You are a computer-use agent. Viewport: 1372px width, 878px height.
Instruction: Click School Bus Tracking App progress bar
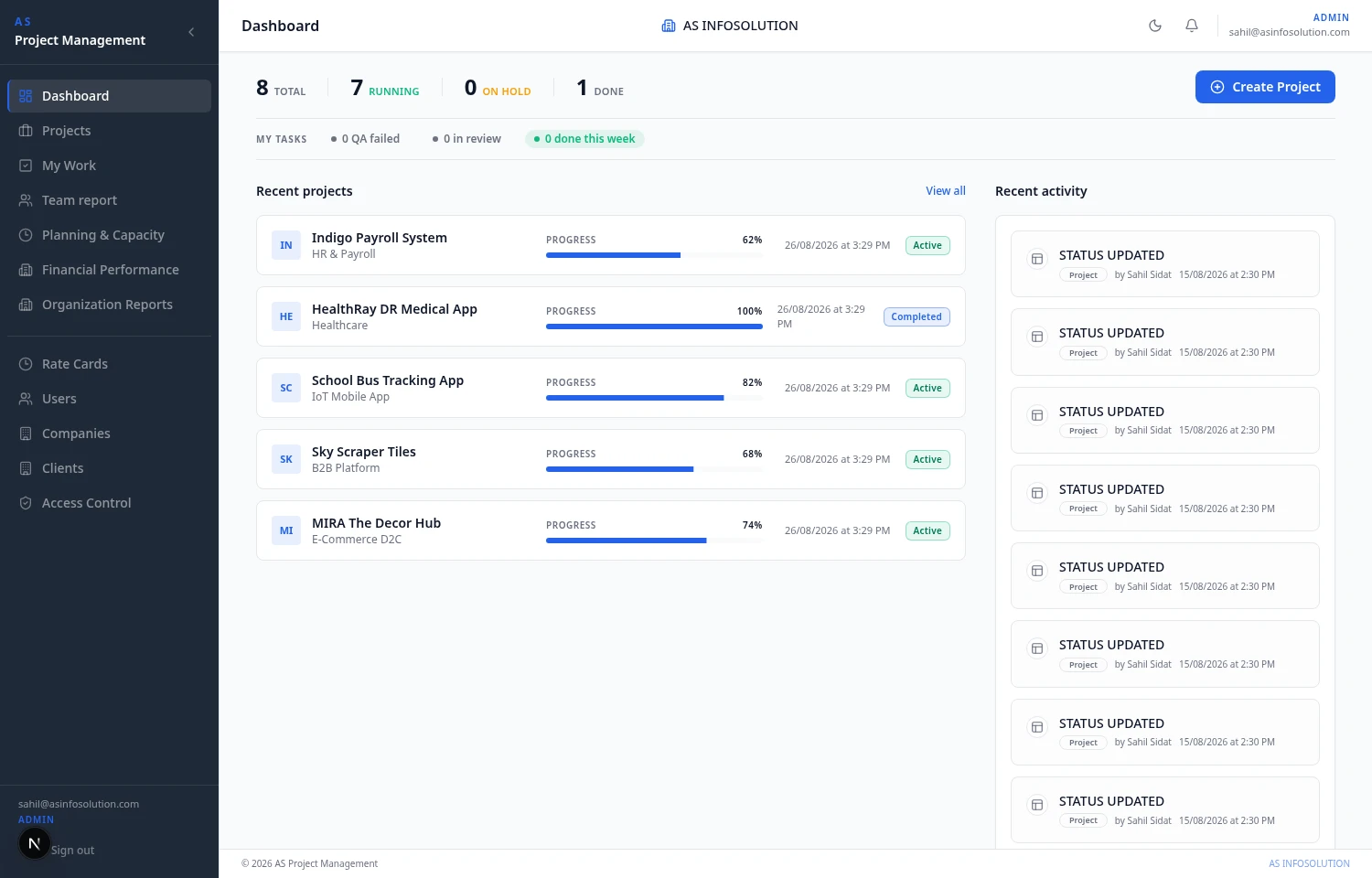point(654,398)
